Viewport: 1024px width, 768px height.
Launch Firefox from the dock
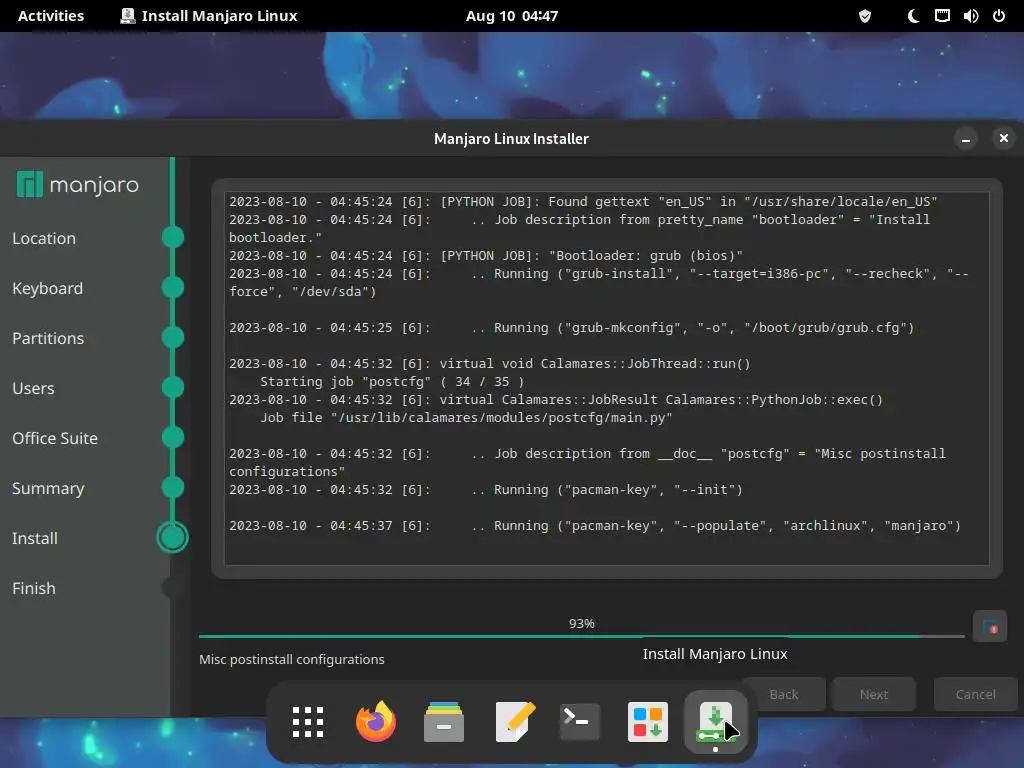[x=376, y=722]
